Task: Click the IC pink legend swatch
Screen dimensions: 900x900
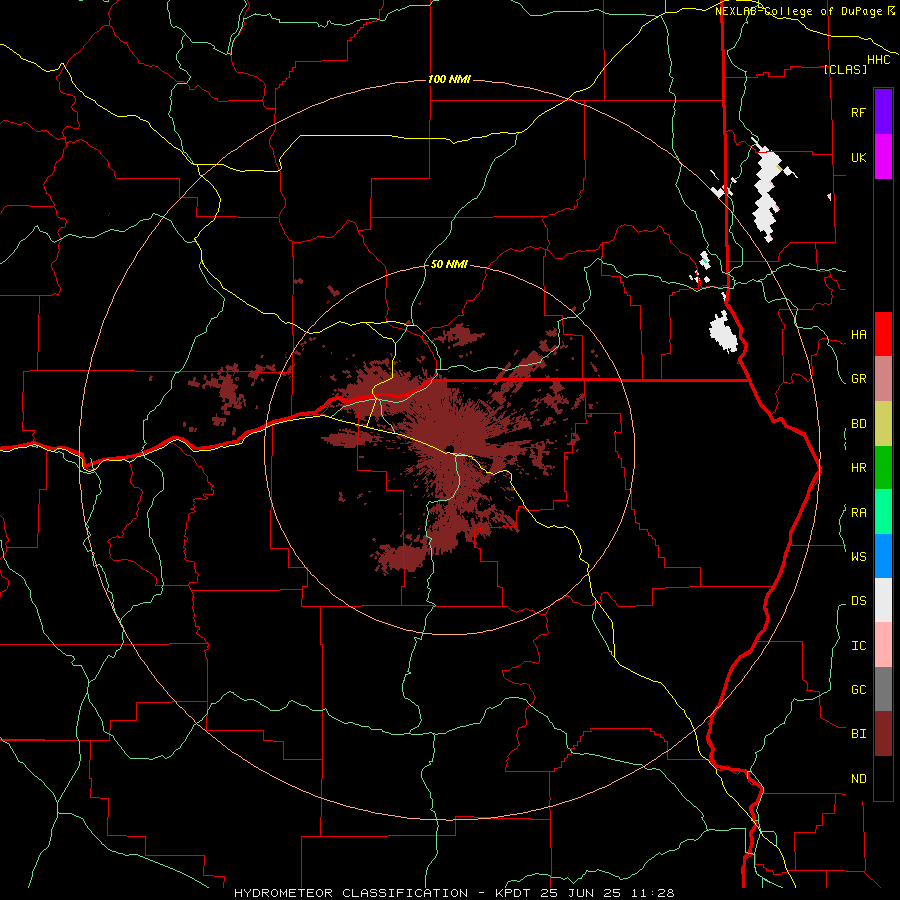Action: [883, 645]
